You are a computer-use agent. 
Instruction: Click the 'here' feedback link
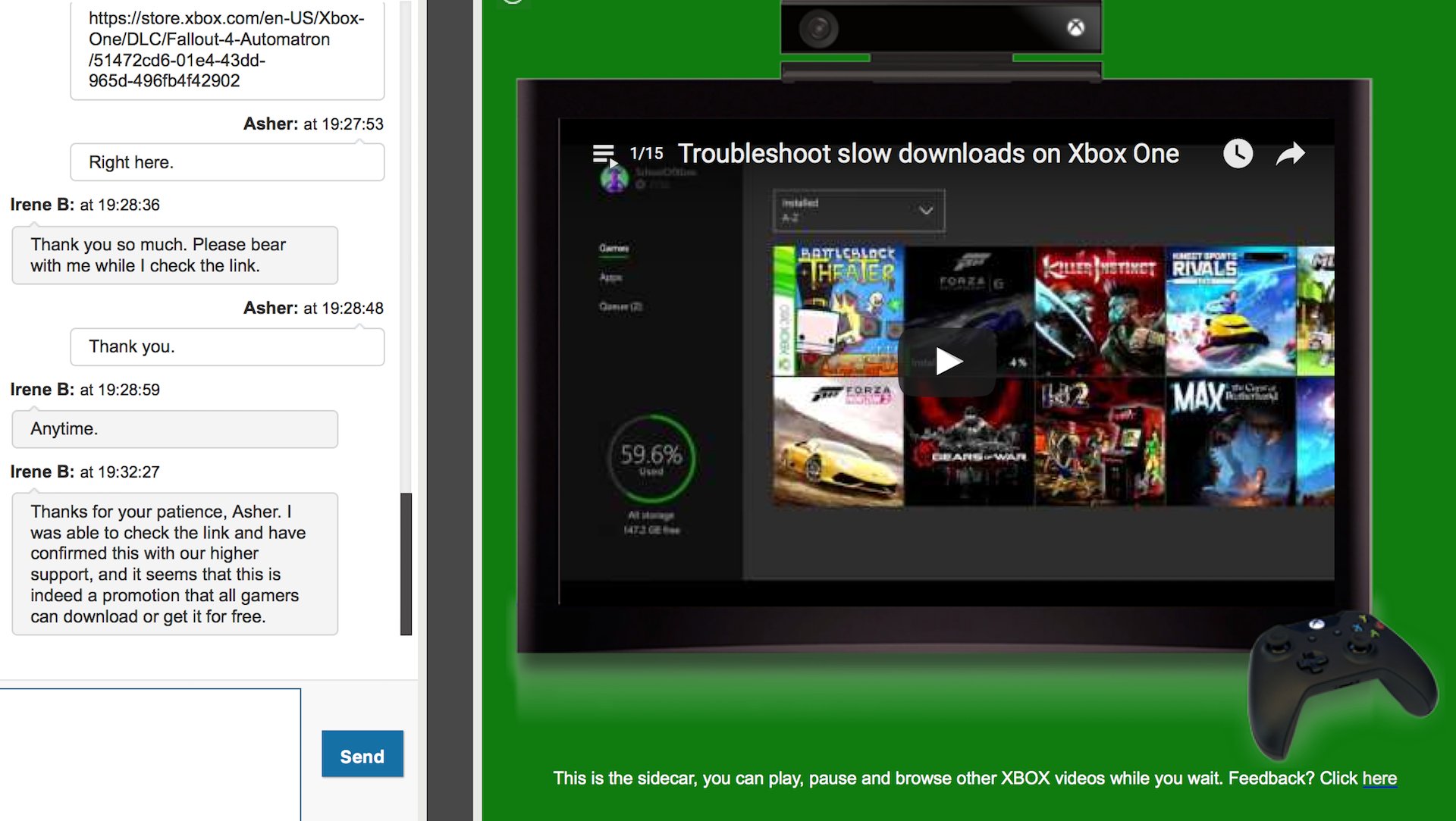(1379, 779)
